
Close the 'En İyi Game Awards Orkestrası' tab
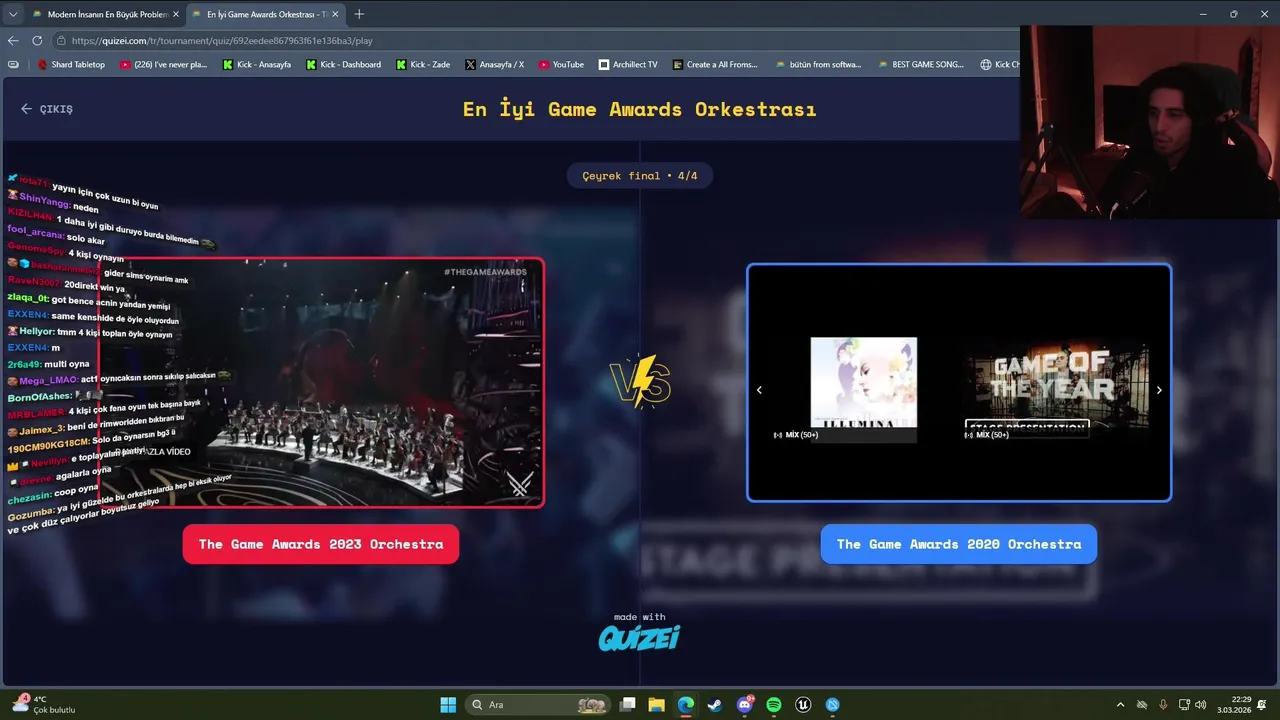(x=335, y=14)
